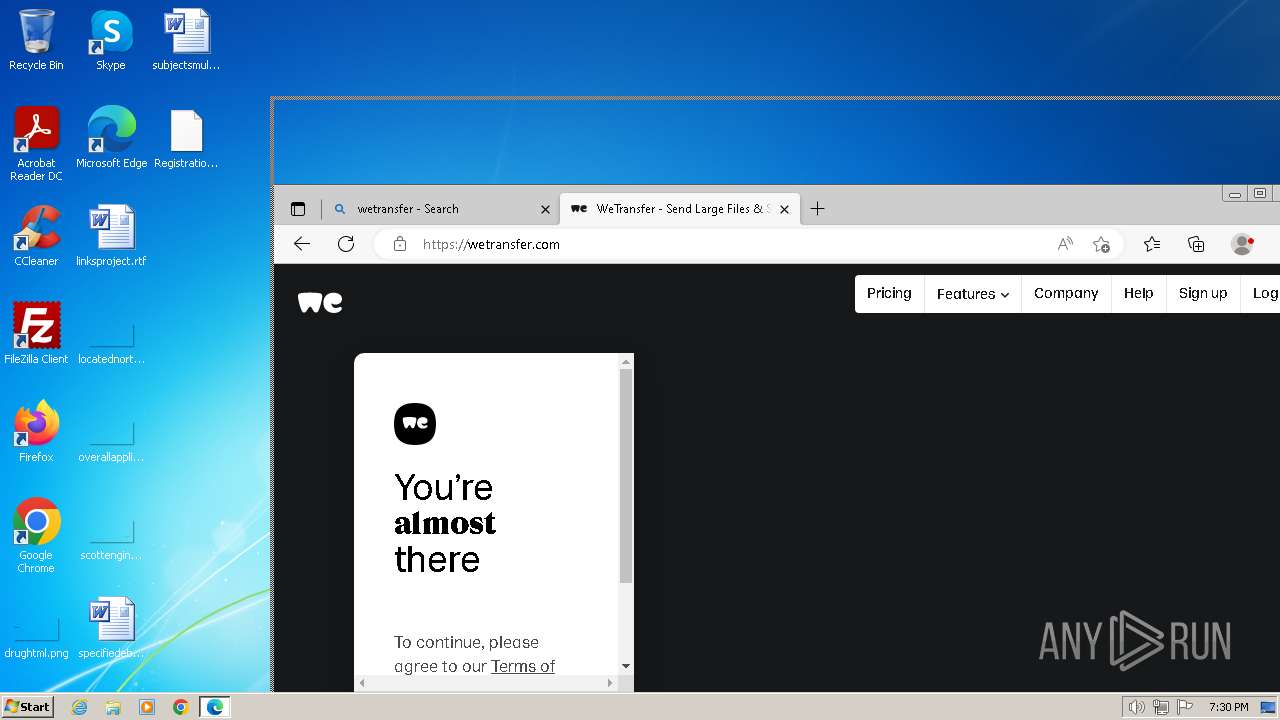The image size is (1280, 720).
Task: Click the taskbar clock 7:30 PM
Action: pyautogui.click(x=1228, y=707)
